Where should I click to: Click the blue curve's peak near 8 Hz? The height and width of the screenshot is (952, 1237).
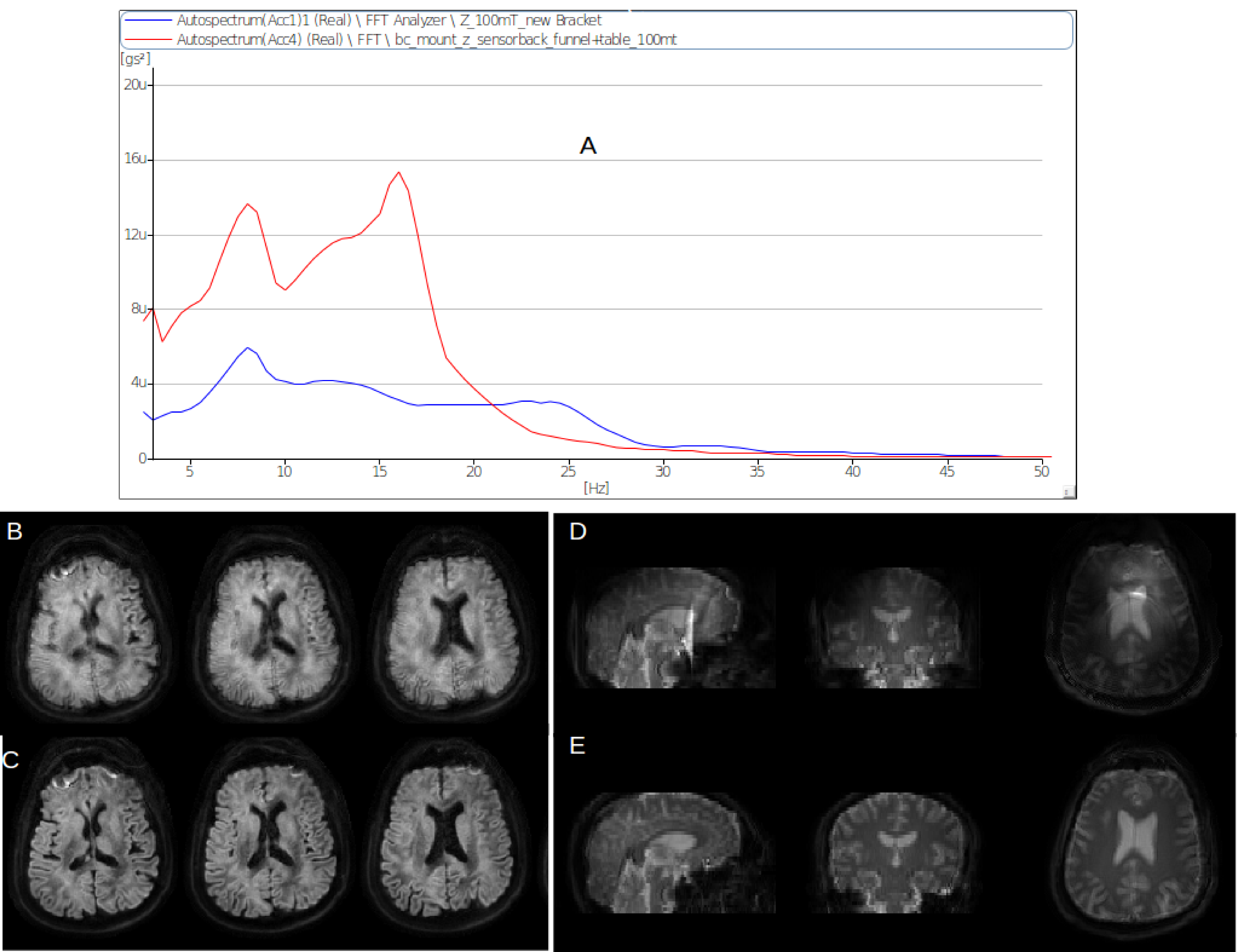click(248, 348)
